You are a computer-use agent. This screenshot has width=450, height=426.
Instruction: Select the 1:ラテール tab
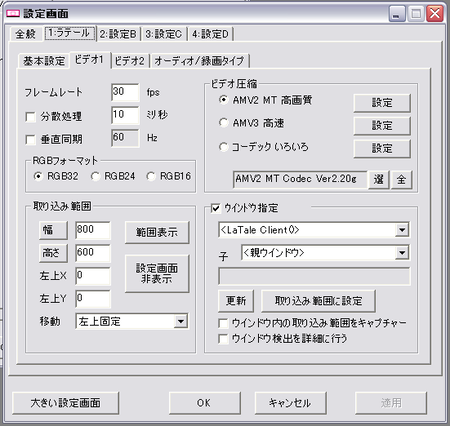[70, 33]
